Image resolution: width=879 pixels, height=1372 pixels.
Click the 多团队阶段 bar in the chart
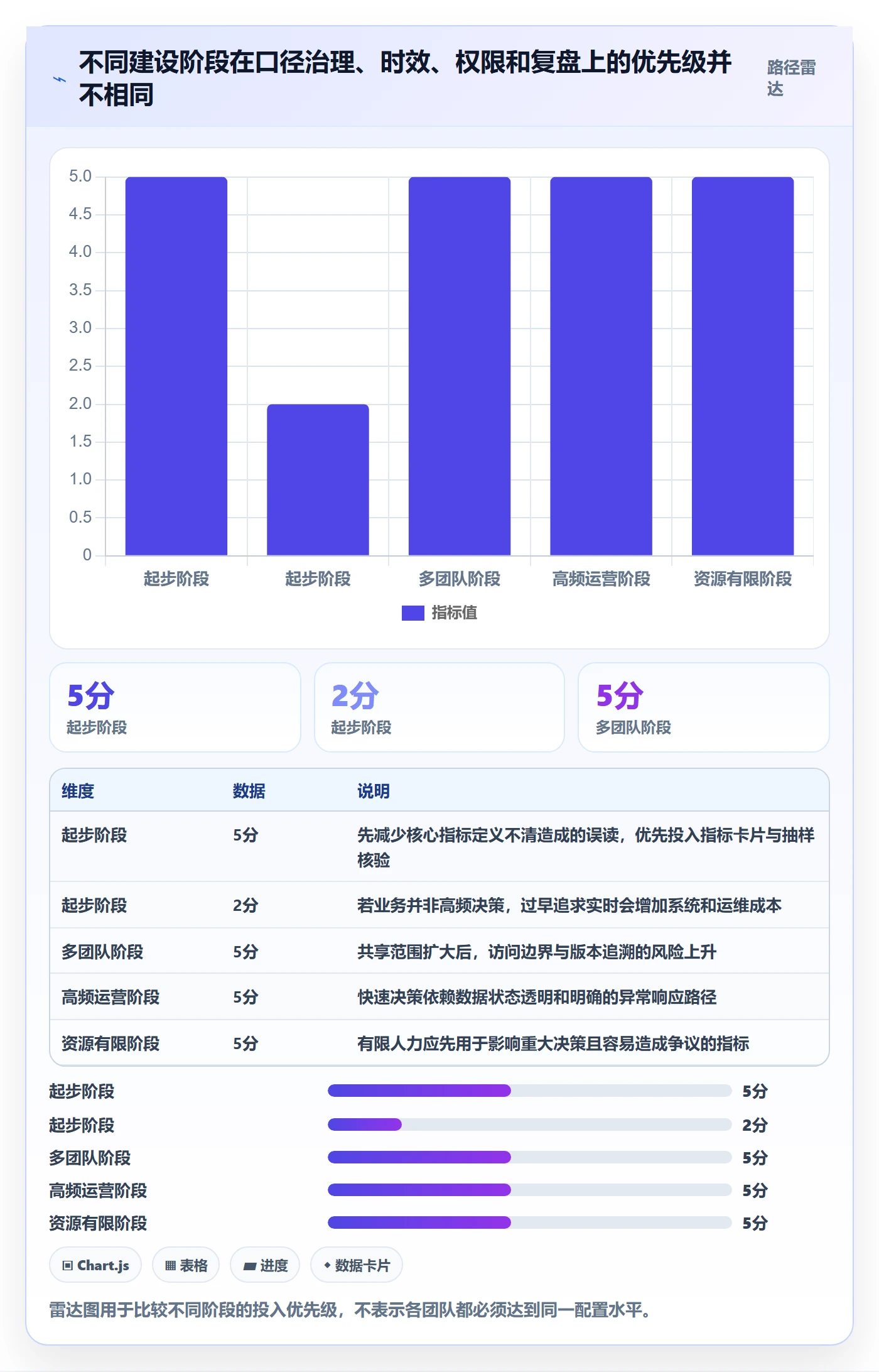tap(460, 366)
